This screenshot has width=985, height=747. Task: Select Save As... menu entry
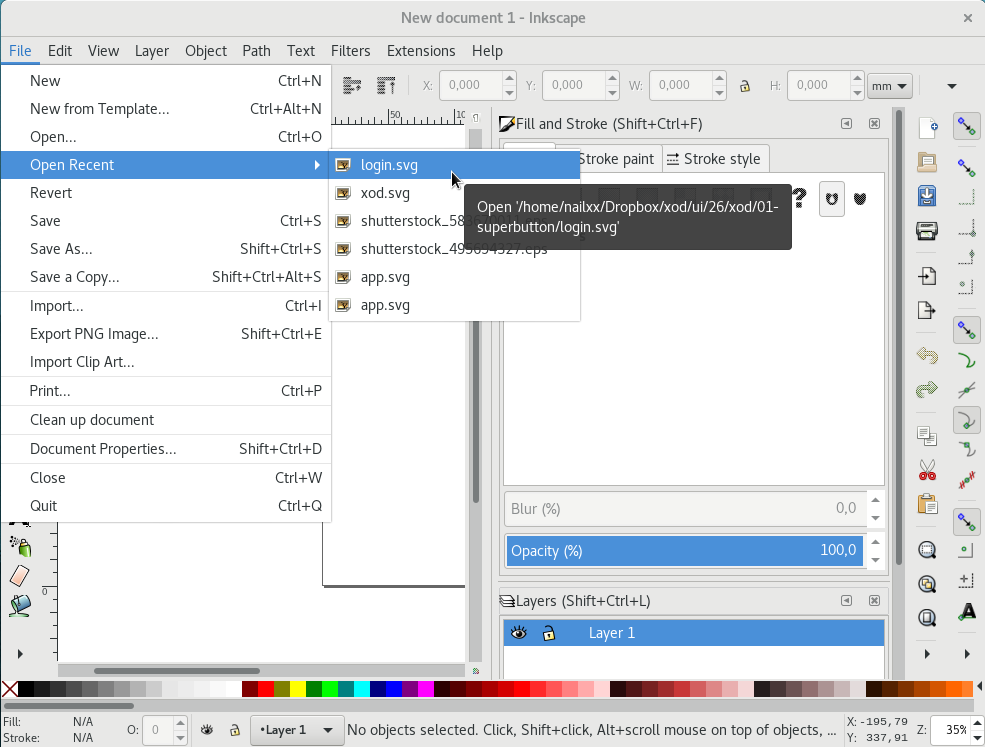pos(166,249)
